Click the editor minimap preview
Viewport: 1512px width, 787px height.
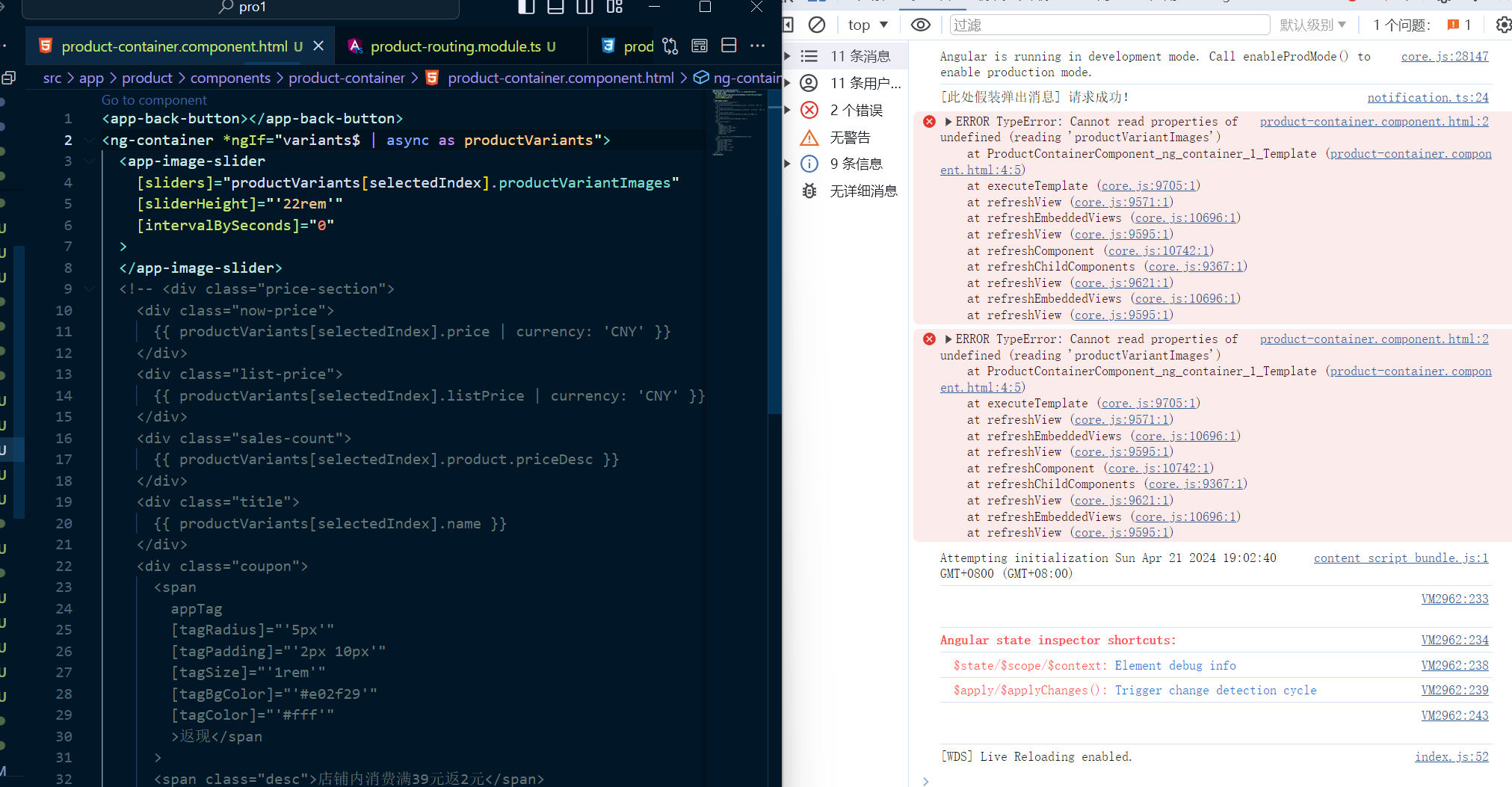(738, 122)
